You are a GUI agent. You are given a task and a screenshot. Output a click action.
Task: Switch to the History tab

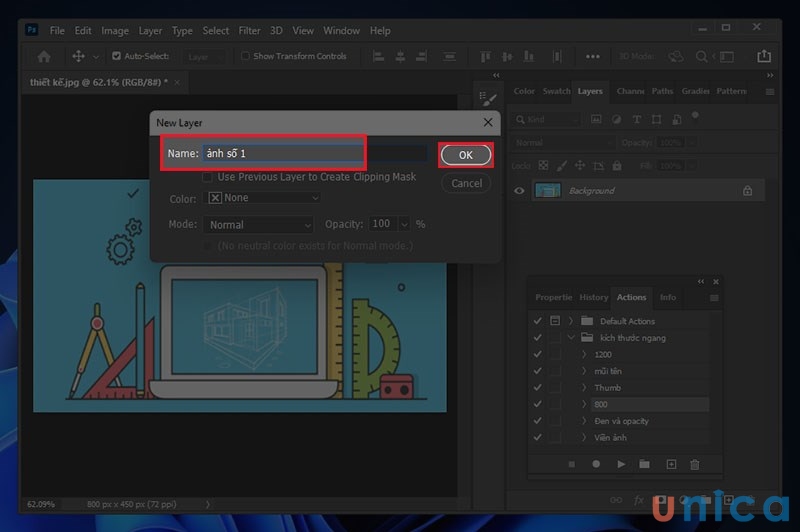(593, 297)
